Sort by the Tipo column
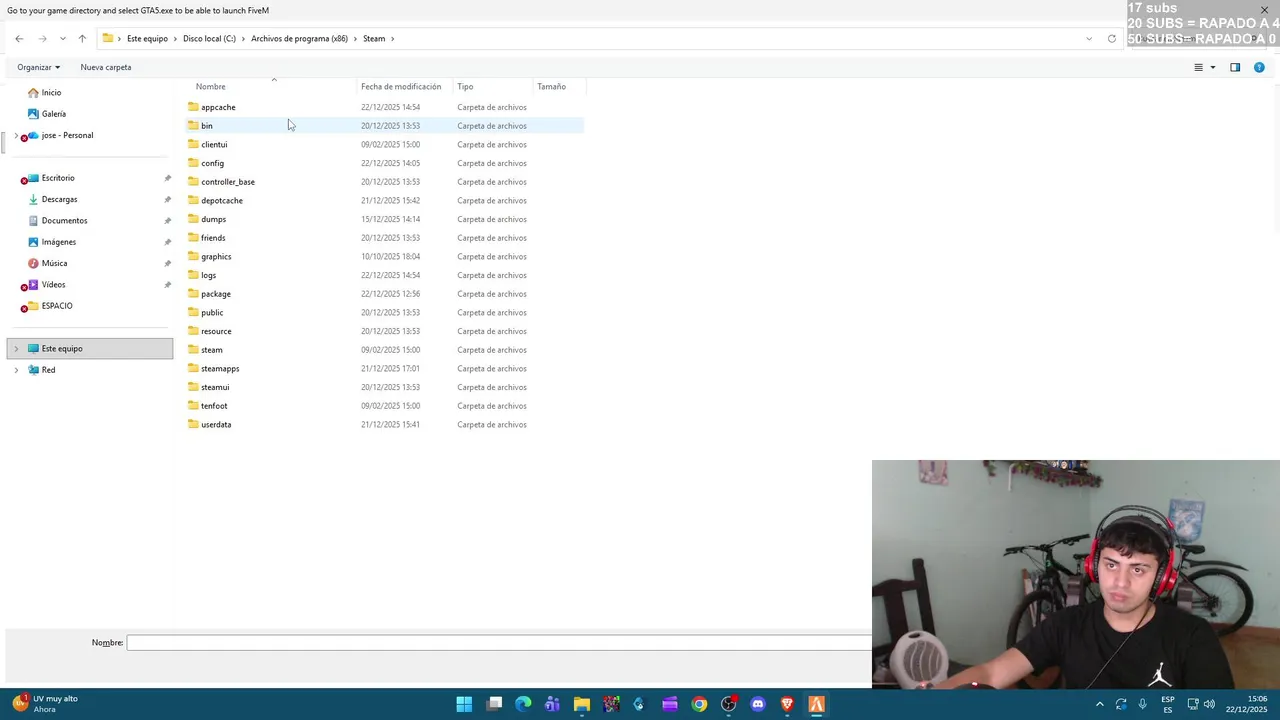The width and height of the screenshot is (1280, 720). pyautogui.click(x=465, y=87)
